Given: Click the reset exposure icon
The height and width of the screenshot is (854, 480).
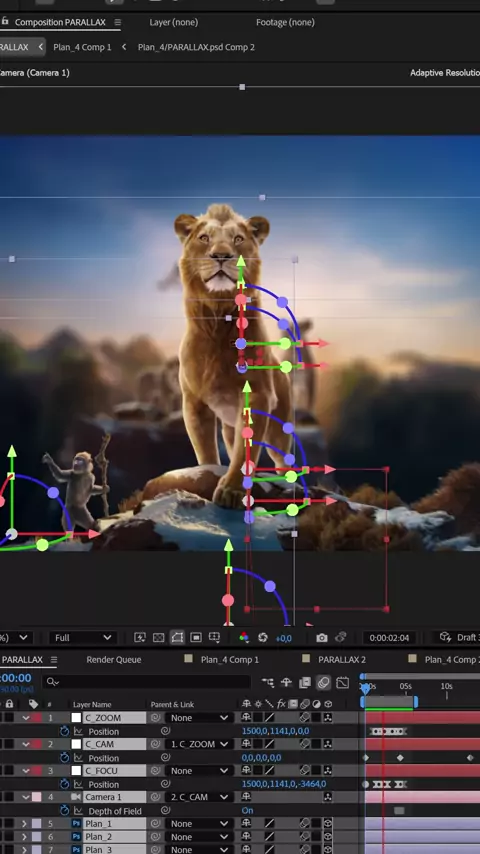Looking at the screenshot, I should tap(263, 637).
